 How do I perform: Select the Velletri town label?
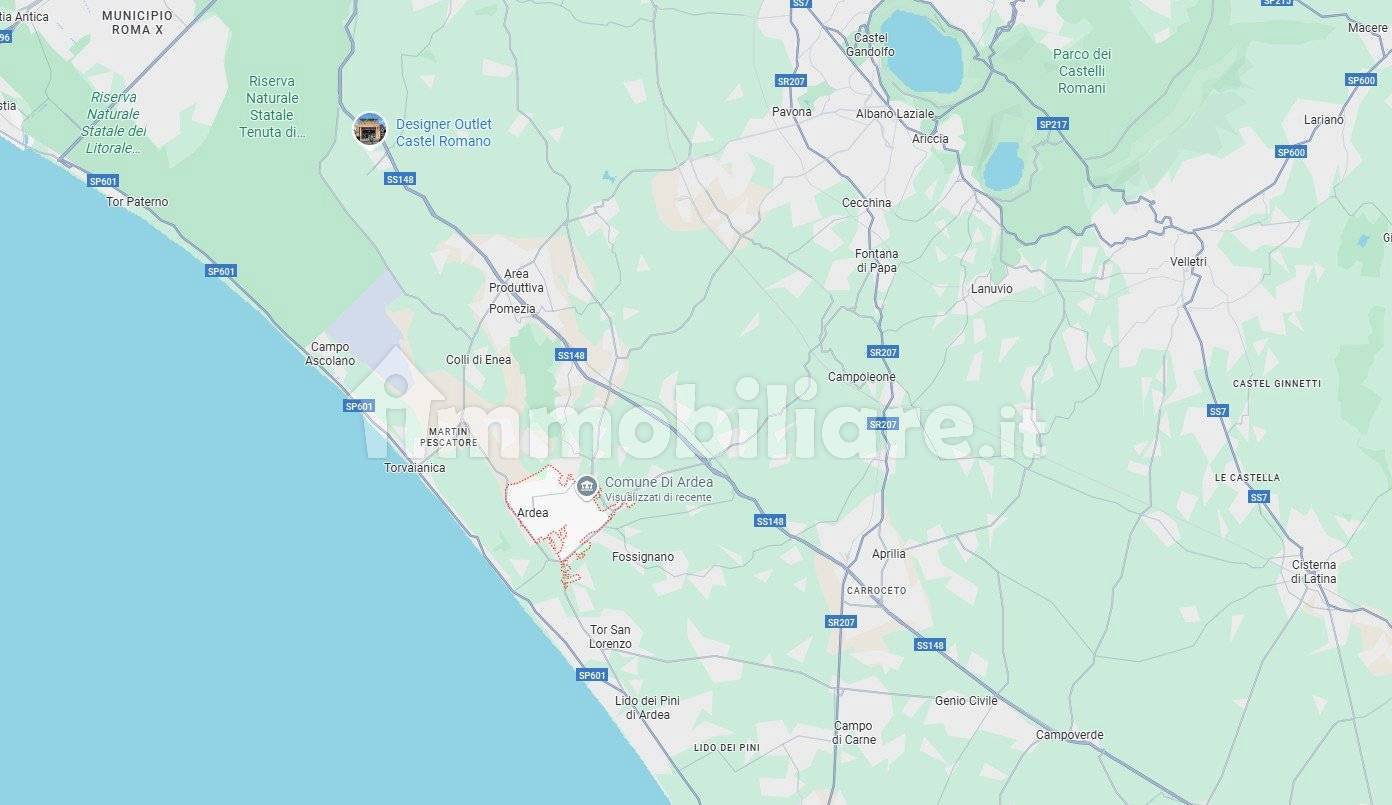pos(1188,262)
